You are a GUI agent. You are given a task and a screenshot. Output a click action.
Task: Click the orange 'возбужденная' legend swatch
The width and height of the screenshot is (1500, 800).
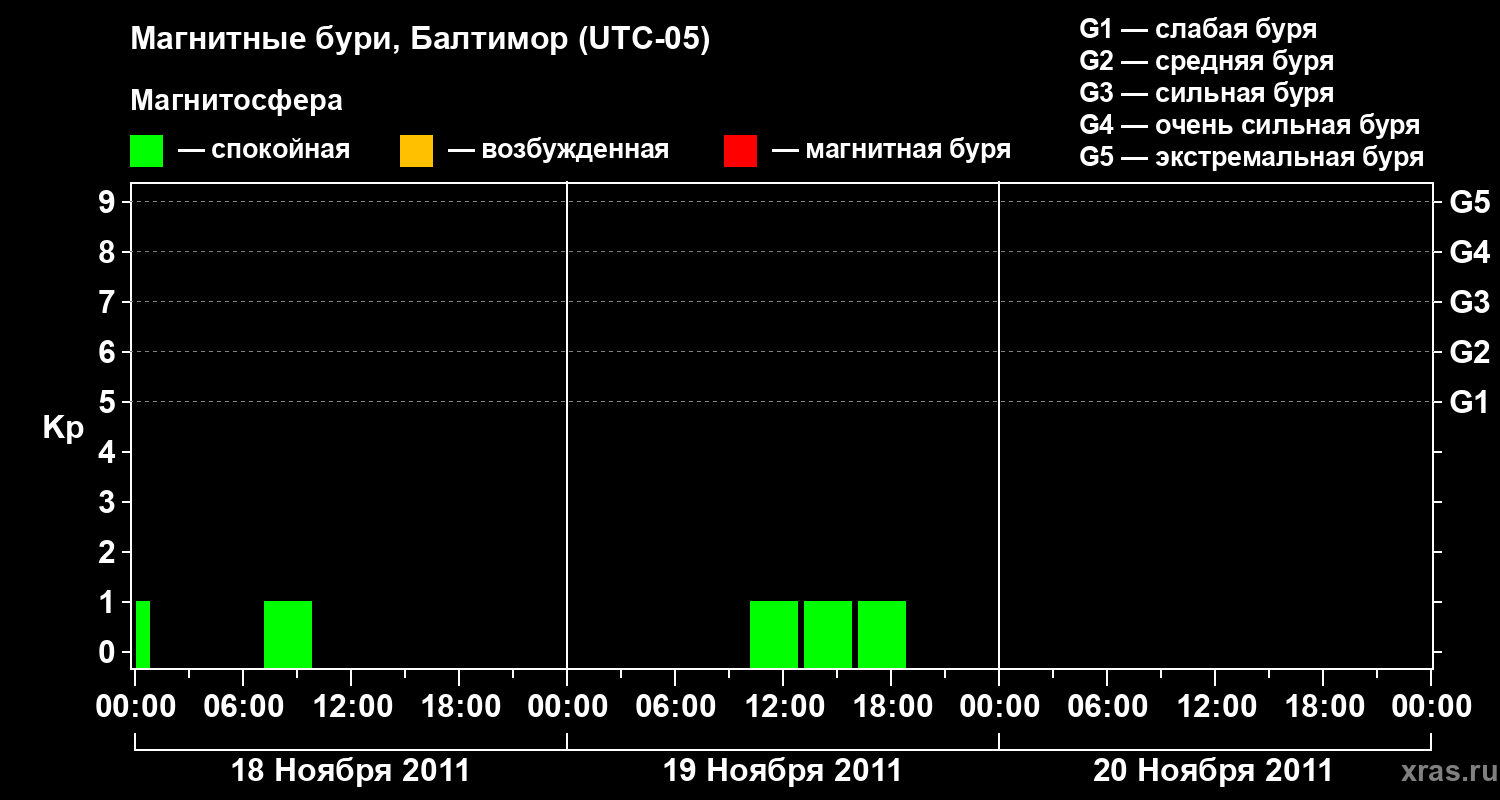point(416,151)
